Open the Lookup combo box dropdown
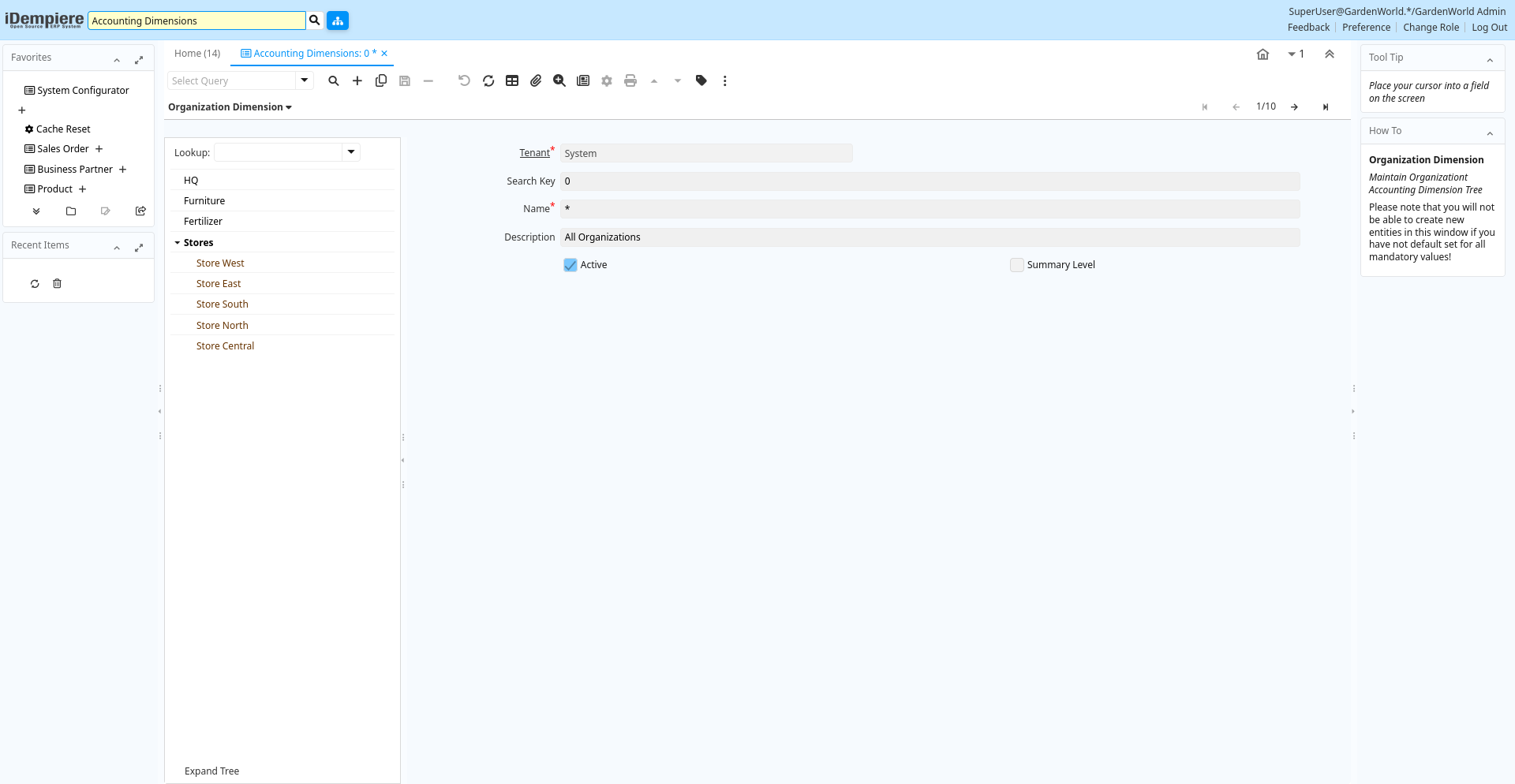 point(351,152)
